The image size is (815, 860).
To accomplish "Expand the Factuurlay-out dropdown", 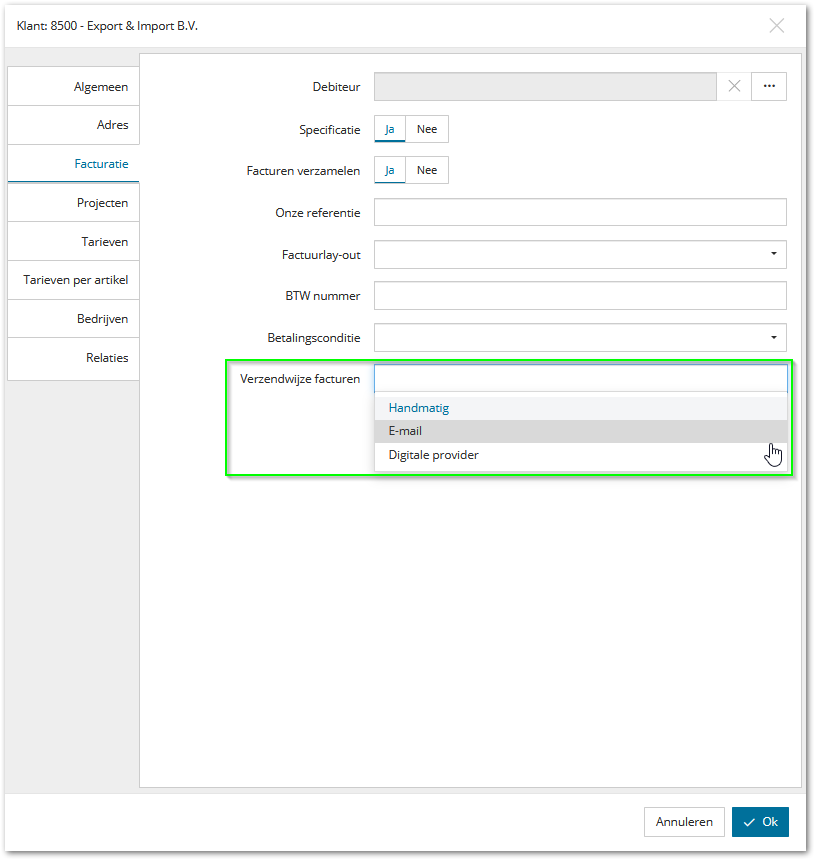I will [773, 254].
